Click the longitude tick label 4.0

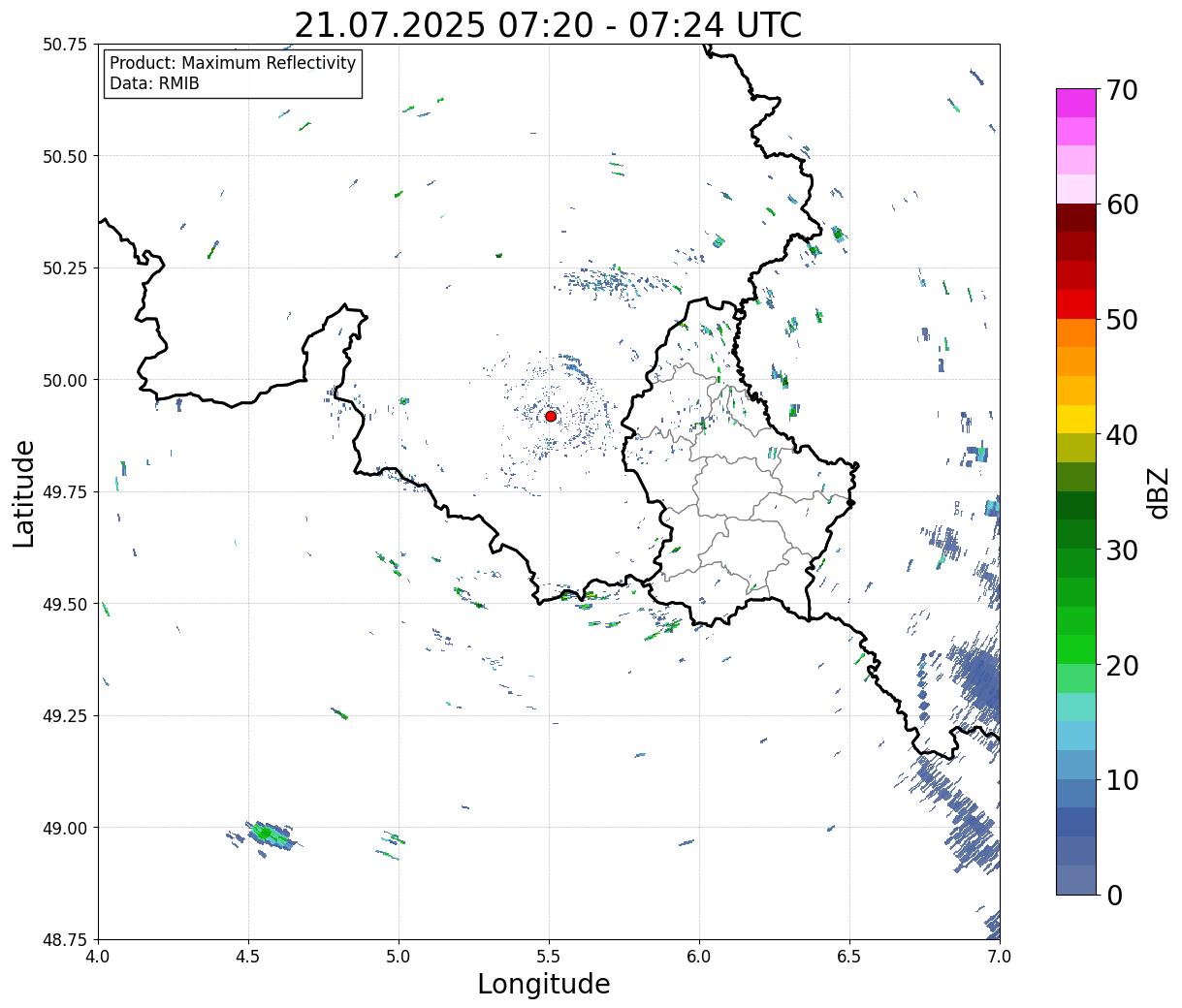[98, 957]
